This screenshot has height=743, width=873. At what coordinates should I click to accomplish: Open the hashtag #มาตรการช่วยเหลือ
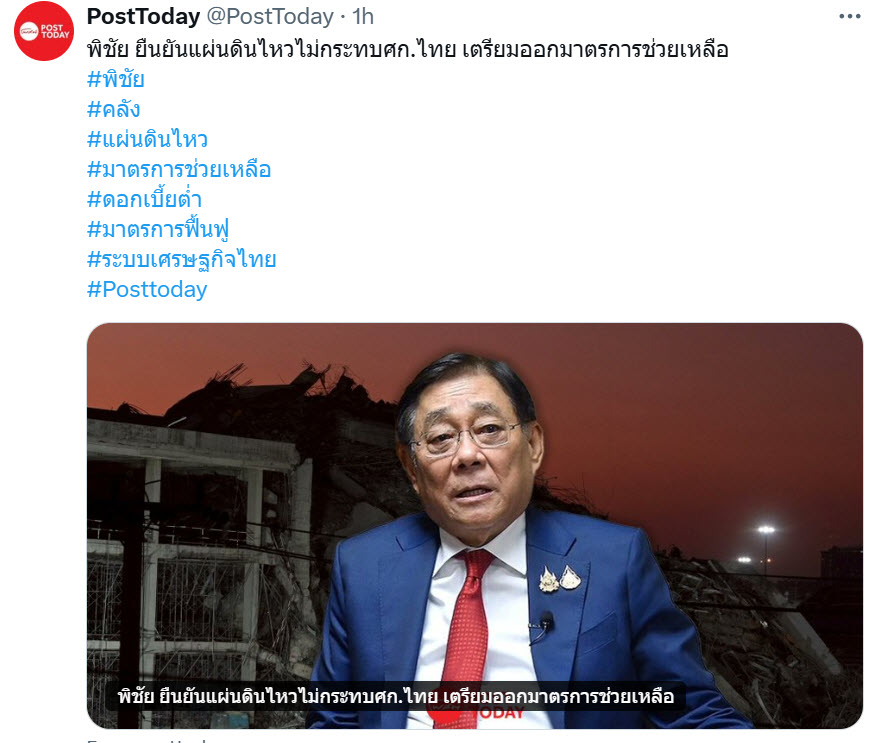pos(179,169)
